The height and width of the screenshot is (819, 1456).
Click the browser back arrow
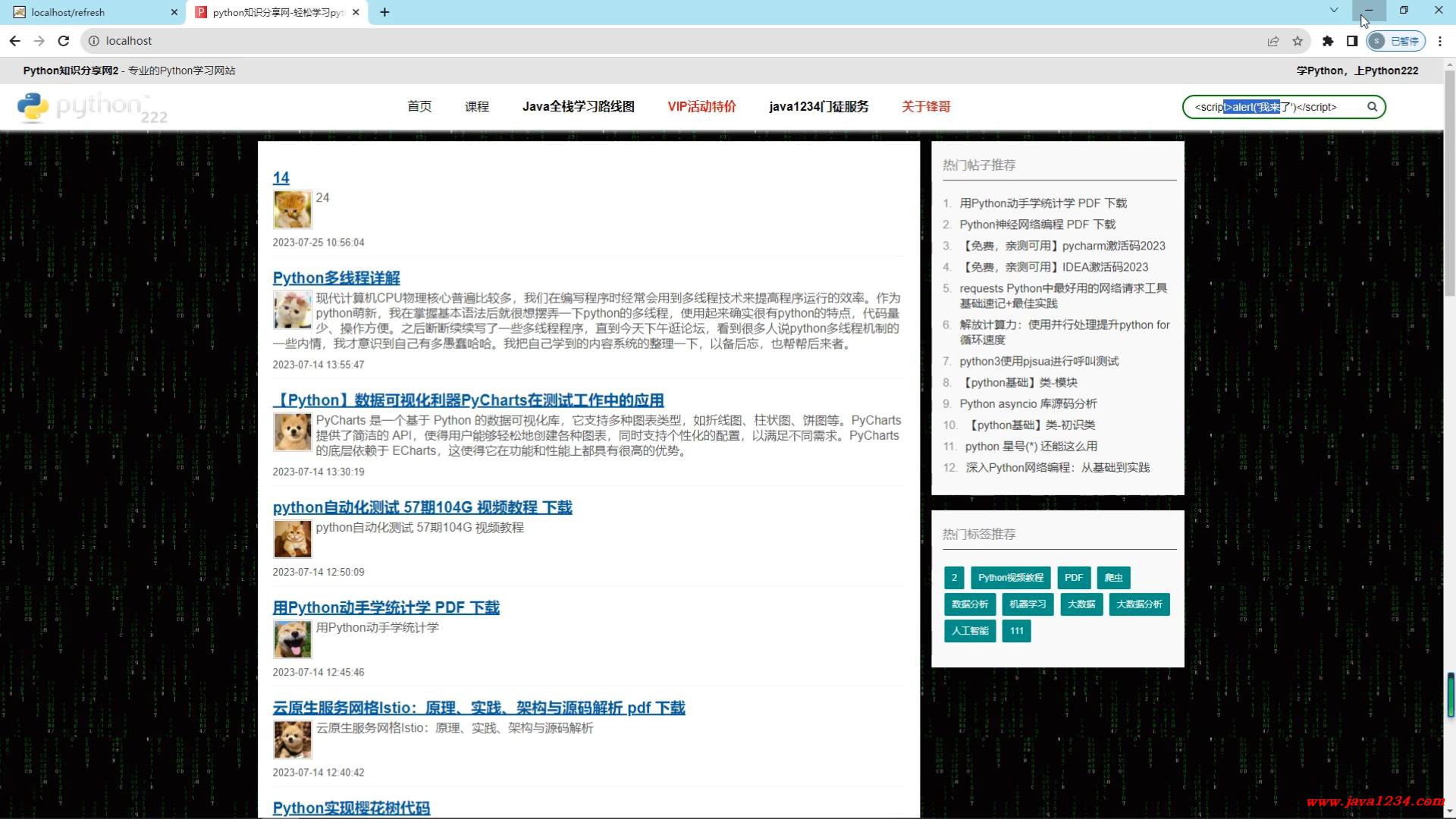click(x=15, y=41)
